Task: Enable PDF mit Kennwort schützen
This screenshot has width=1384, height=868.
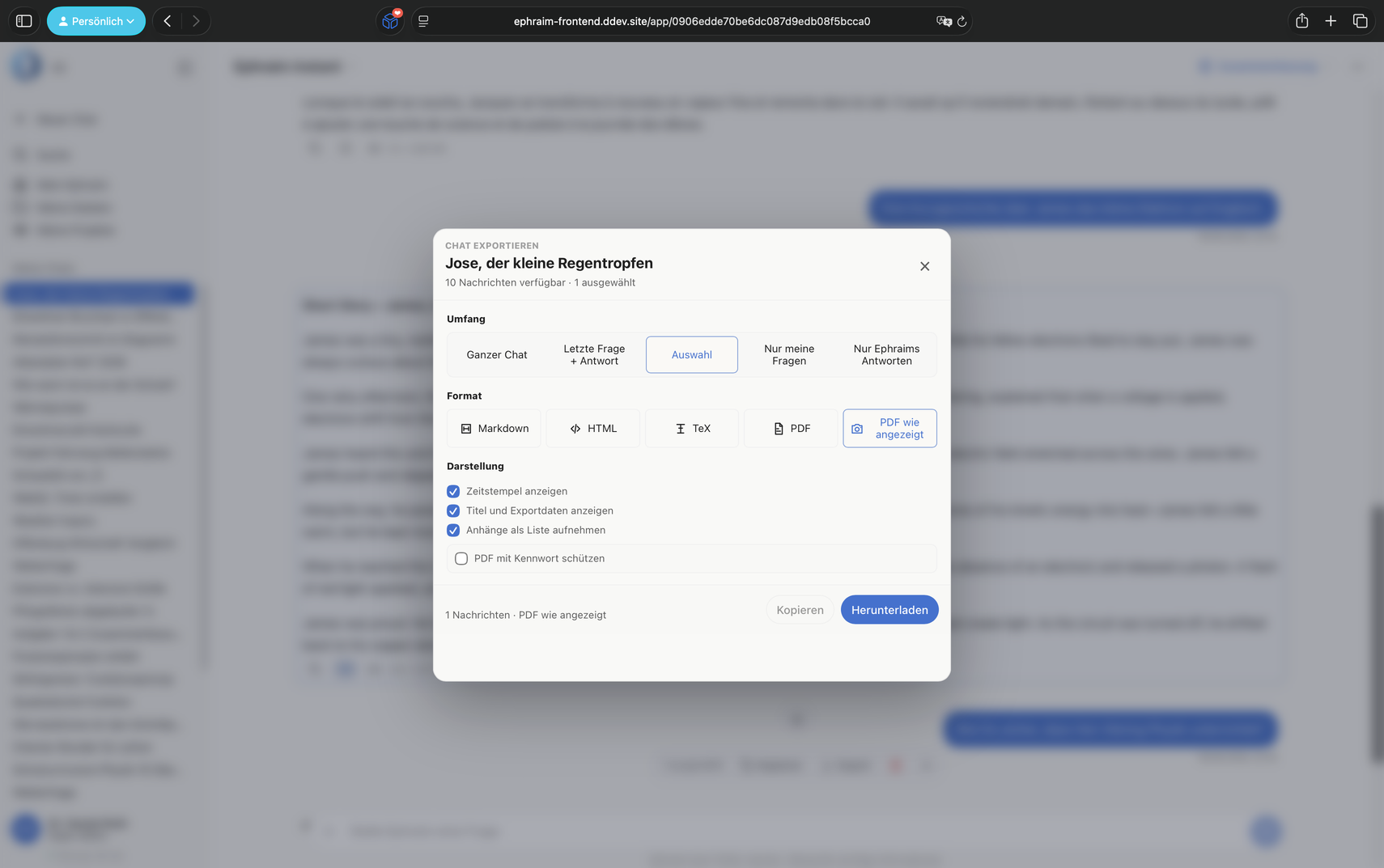Action: [x=461, y=558]
